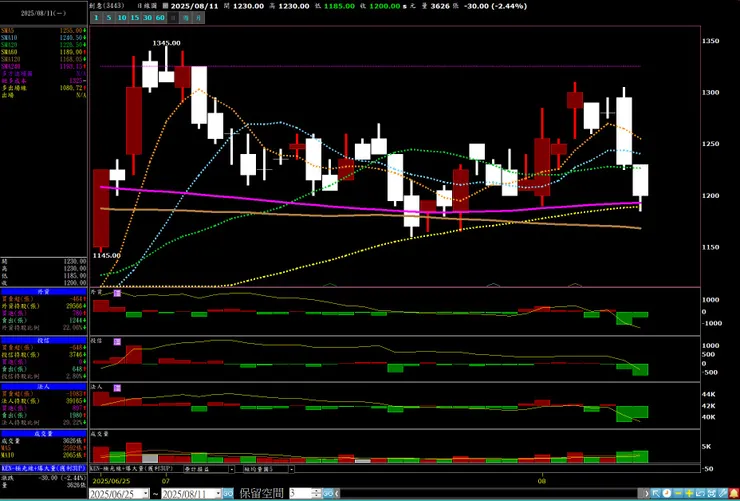740x501 pixels.
Task: Select the drawing pen tool icon
Action: (723, 493)
